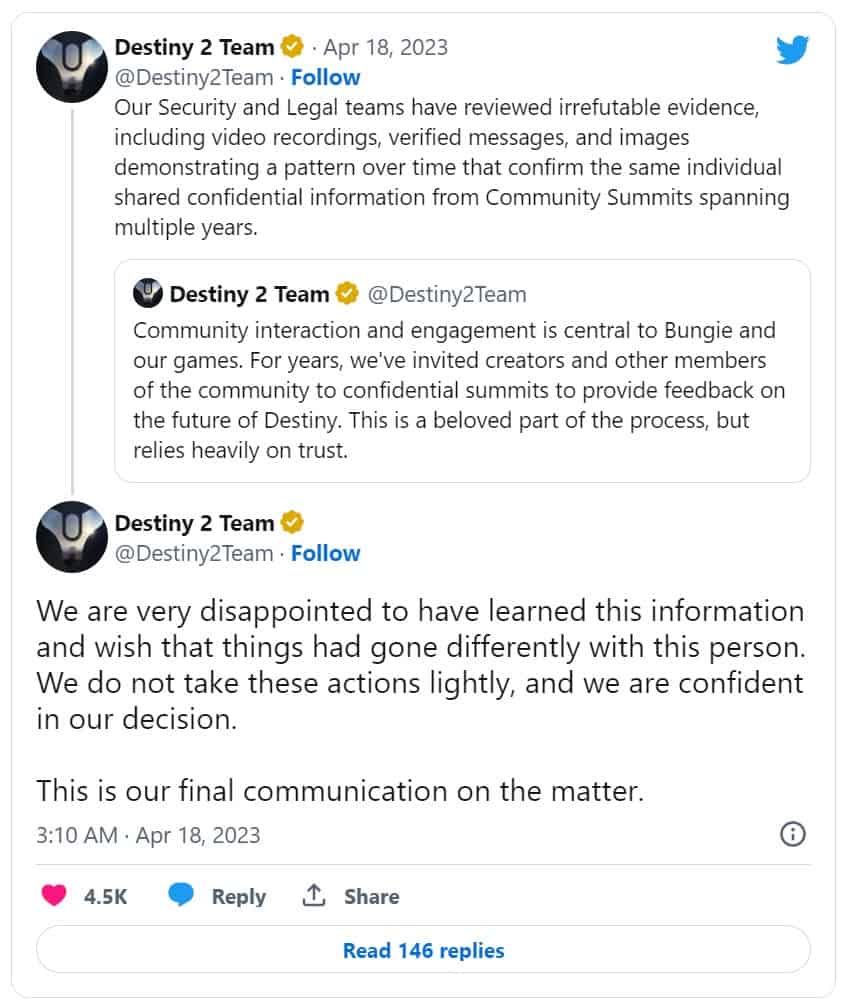Follow @Destiny2Team from the top tweet
The height and width of the screenshot is (1004, 857).
[x=325, y=77]
